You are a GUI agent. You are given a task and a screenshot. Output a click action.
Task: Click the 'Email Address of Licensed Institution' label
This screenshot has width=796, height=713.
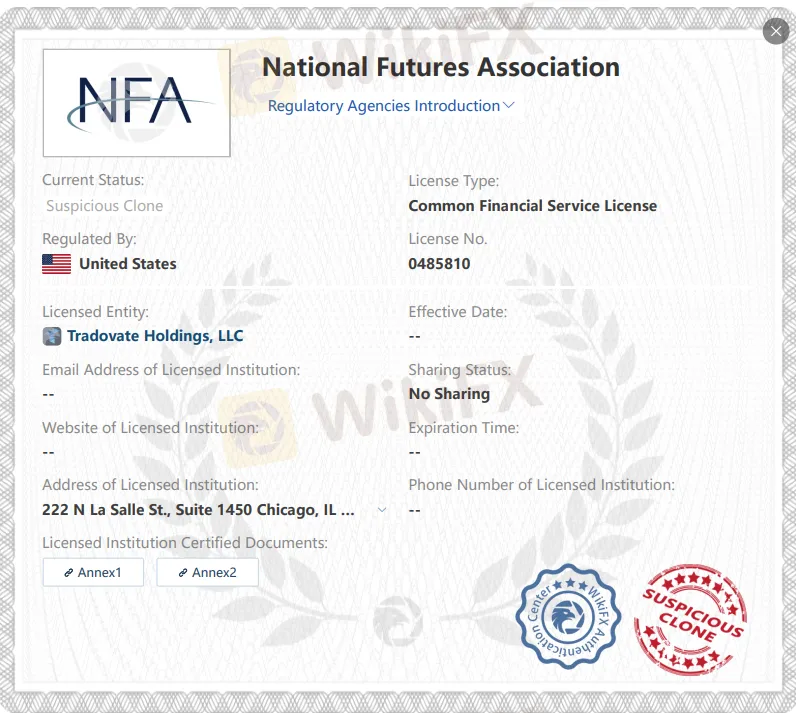(x=171, y=370)
